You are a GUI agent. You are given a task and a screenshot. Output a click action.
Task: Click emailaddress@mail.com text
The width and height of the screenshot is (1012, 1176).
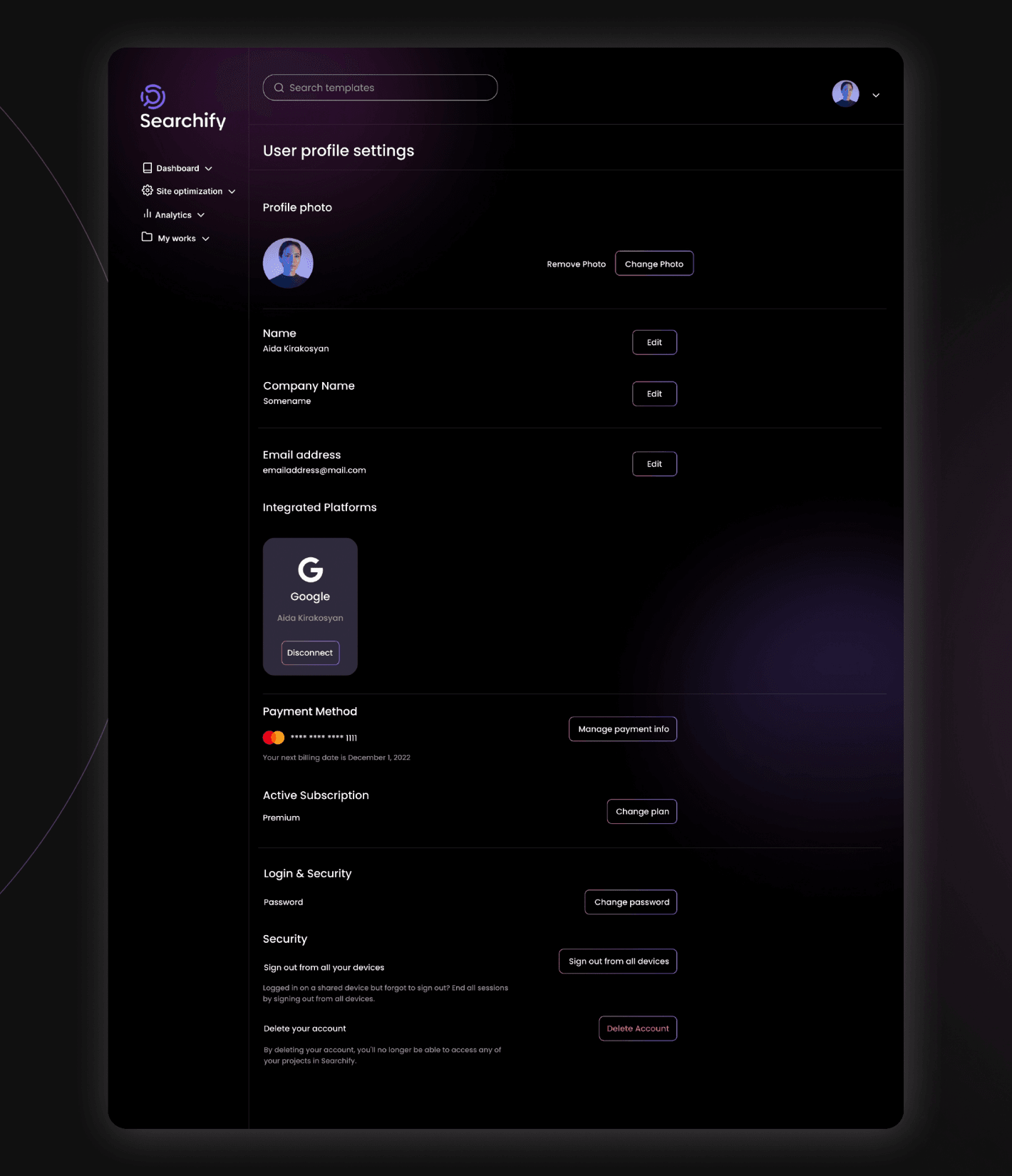pos(314,470)
